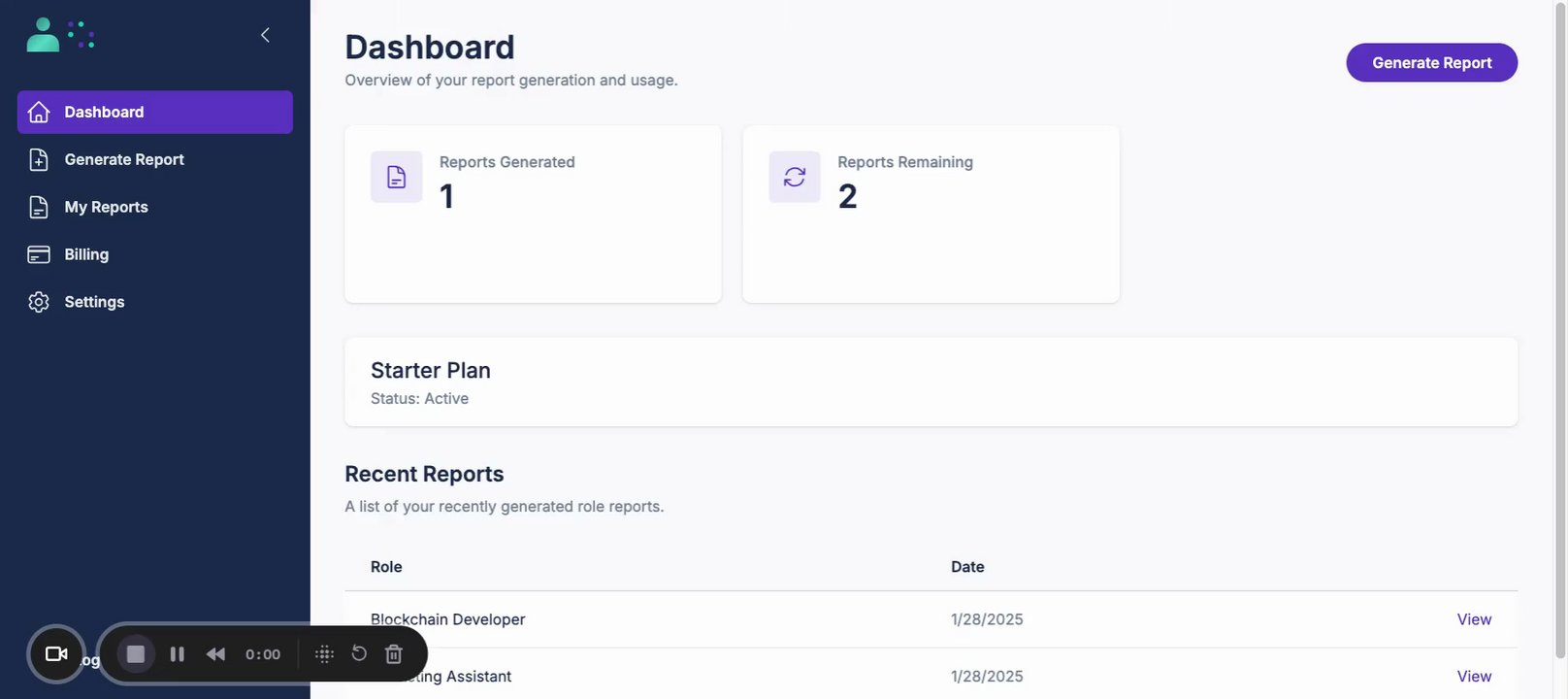
Task: Go to My Reports in sidebar
Action: [106, 207]
